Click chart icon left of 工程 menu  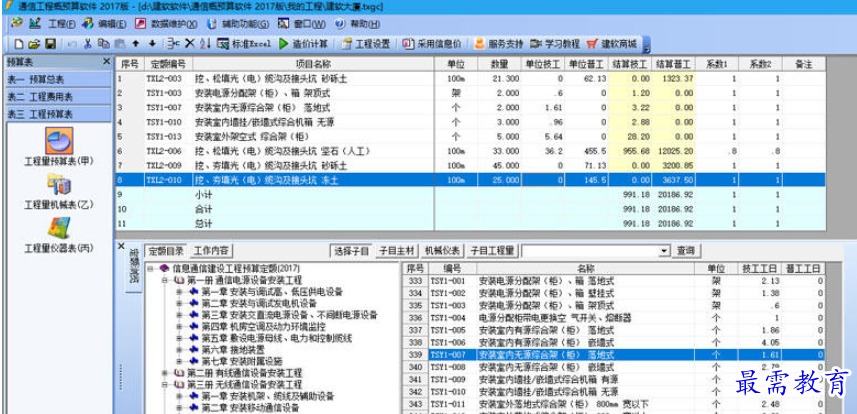tap(35, 23)
